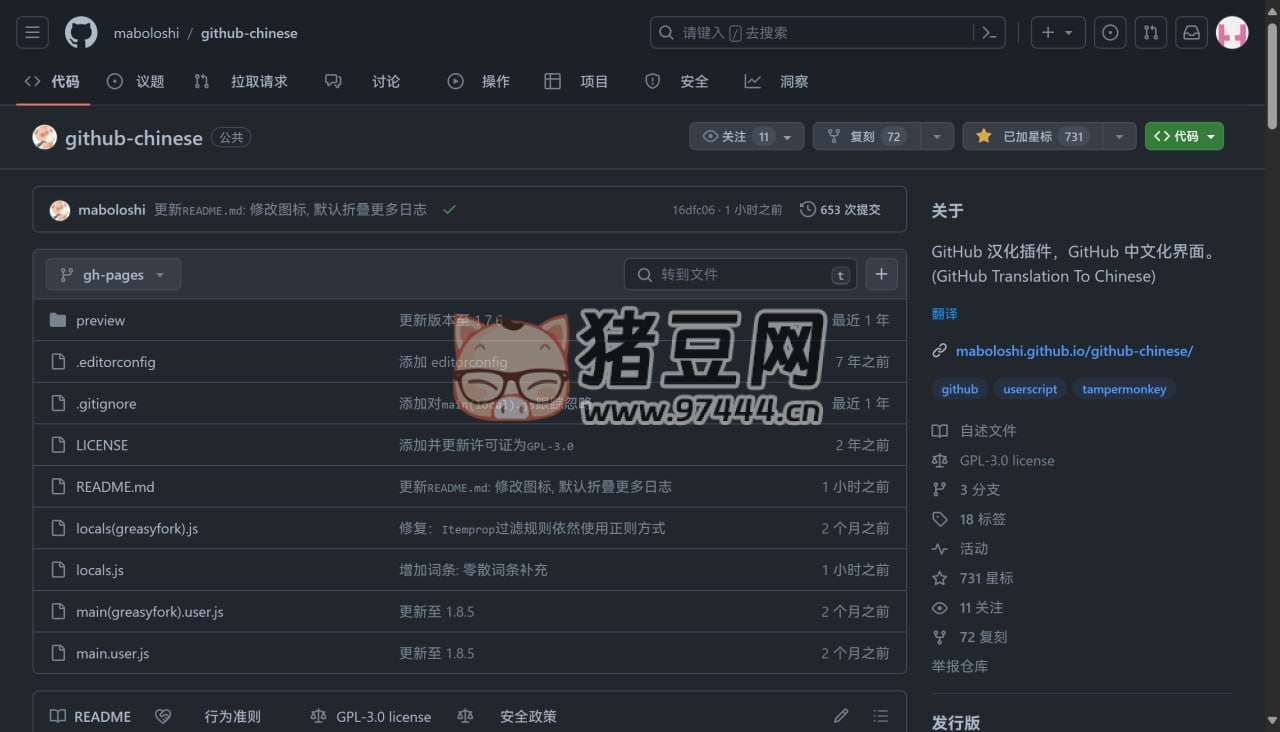1280x732 pixels.
Task: Edit README using the pencil icon
Action: [x=841, y=716]
